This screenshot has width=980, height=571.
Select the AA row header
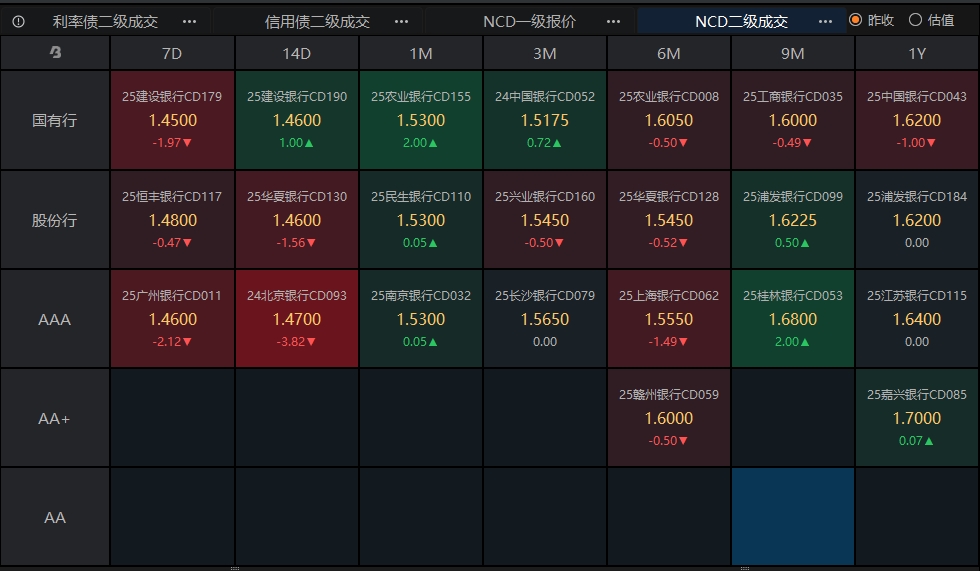(x=55, y=517)
